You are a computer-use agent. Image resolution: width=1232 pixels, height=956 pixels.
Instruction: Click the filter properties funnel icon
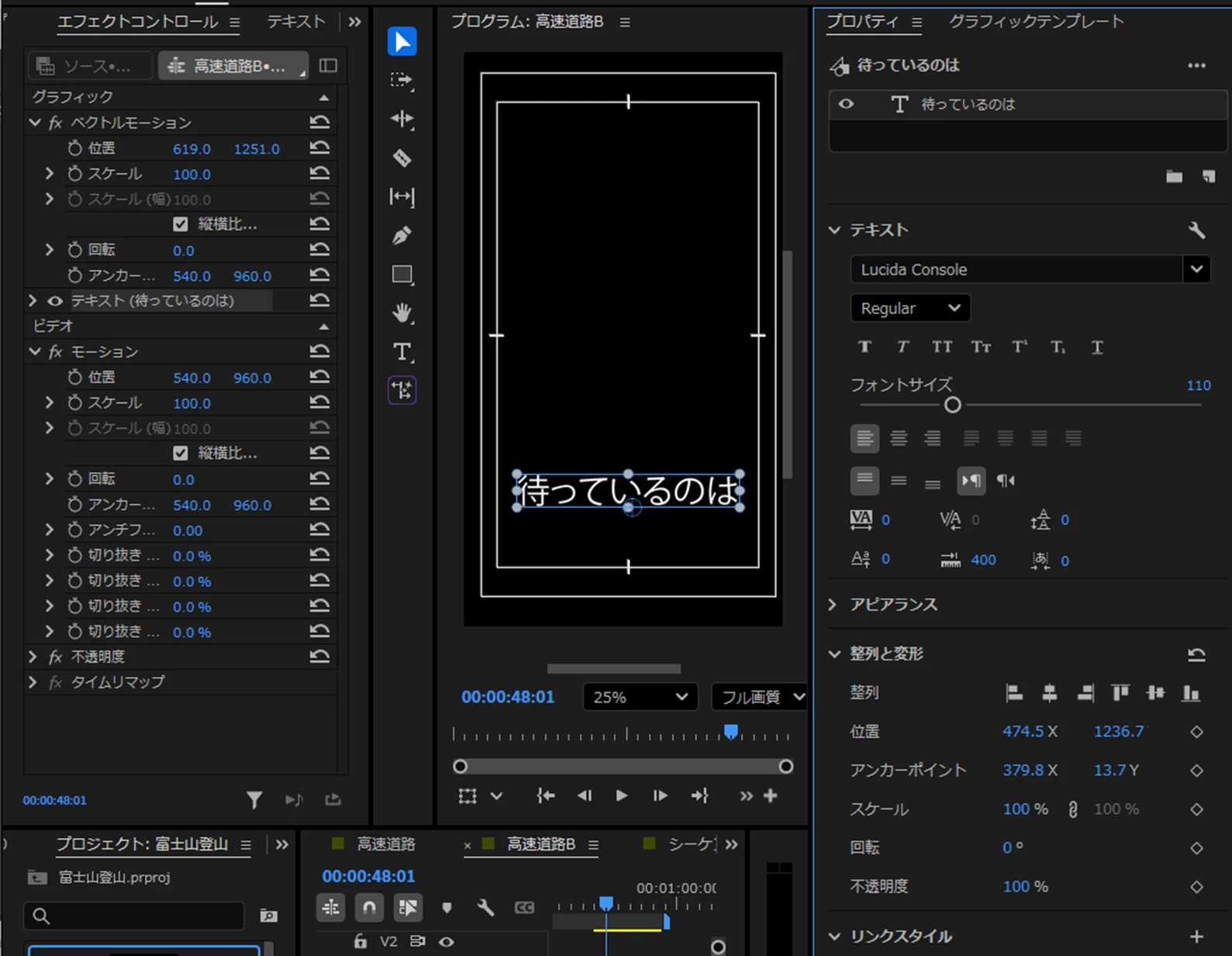click(254, 800)
